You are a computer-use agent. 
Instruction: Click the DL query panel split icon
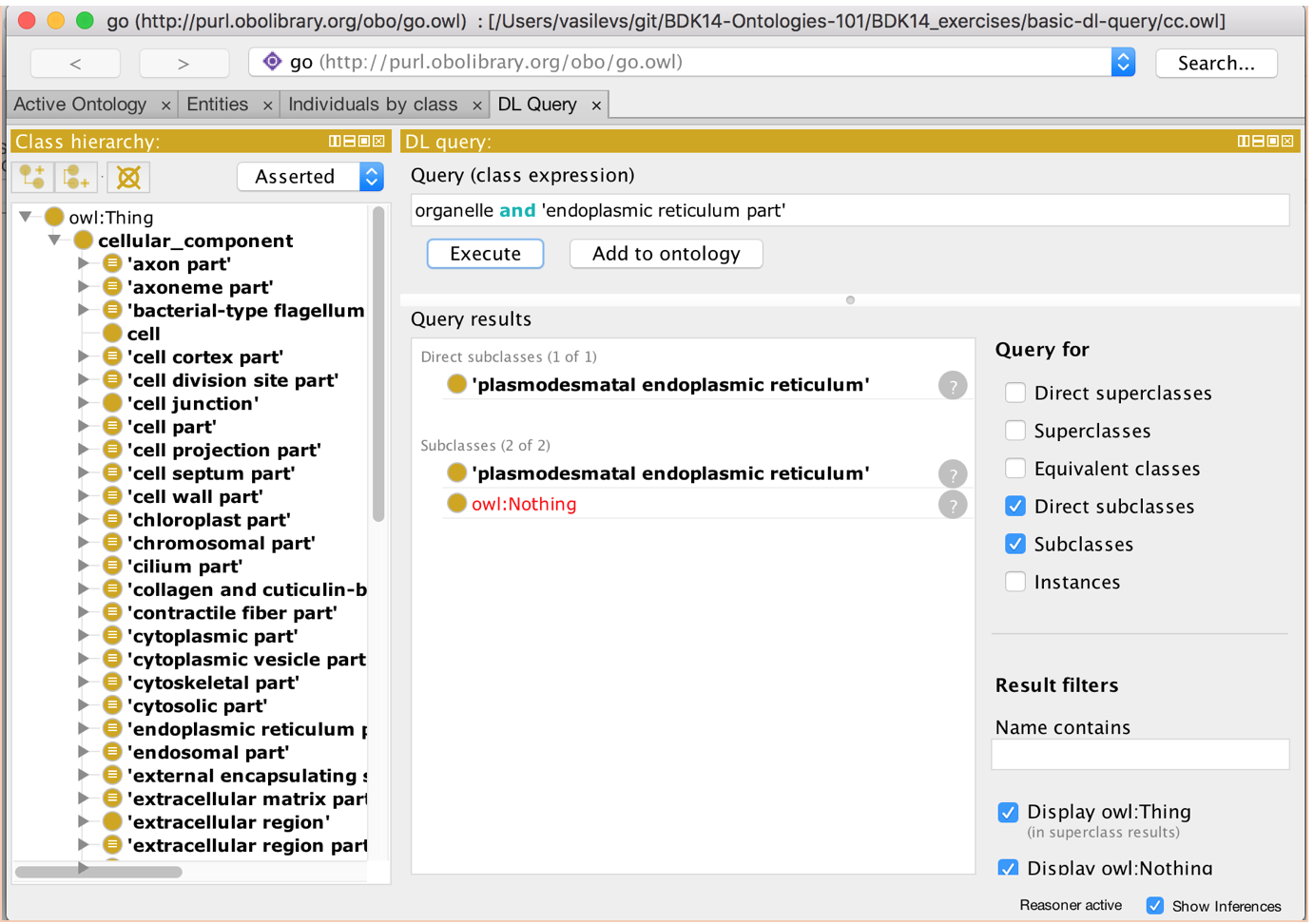1244,142
